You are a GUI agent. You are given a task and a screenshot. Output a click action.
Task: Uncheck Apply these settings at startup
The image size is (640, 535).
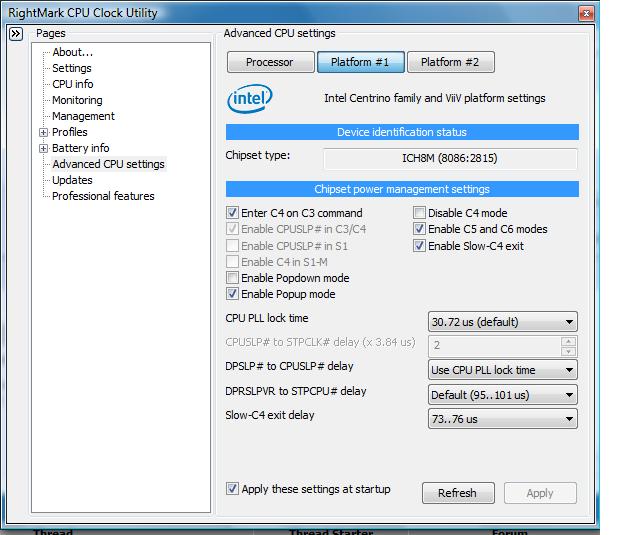tap(232, 488)
